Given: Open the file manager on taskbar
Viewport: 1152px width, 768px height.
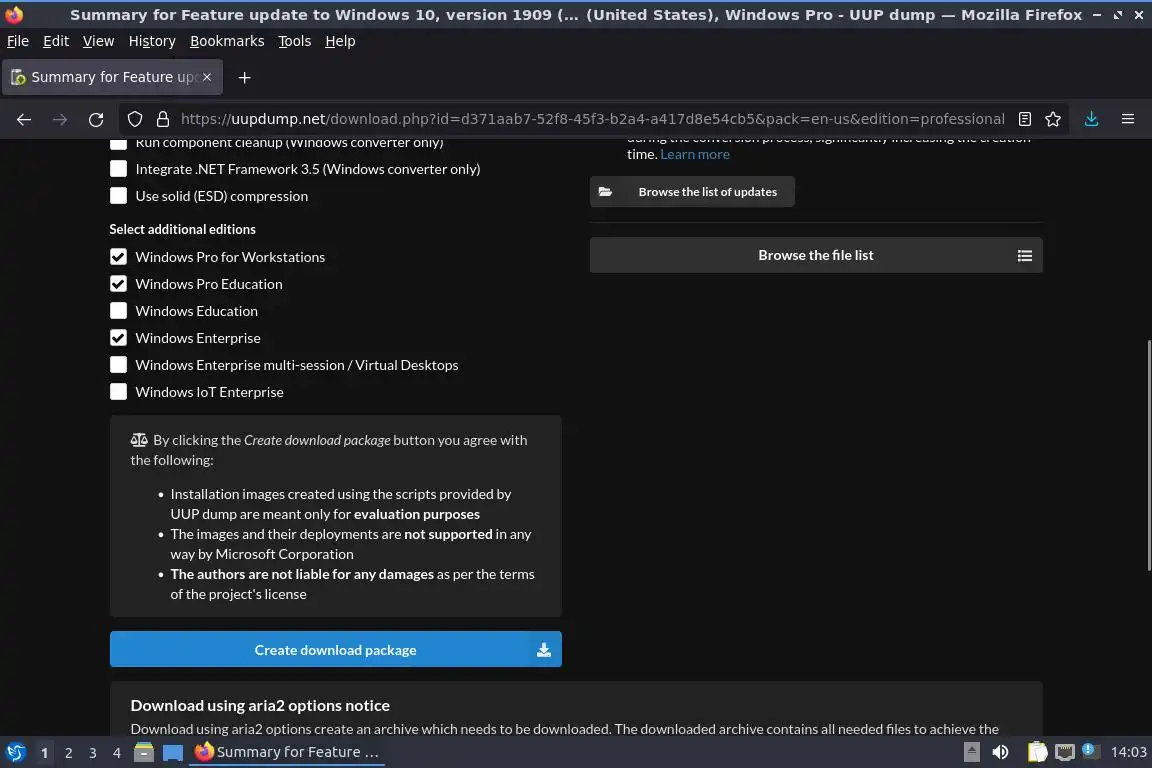Looking at the screenshot, I should point(144,752).
